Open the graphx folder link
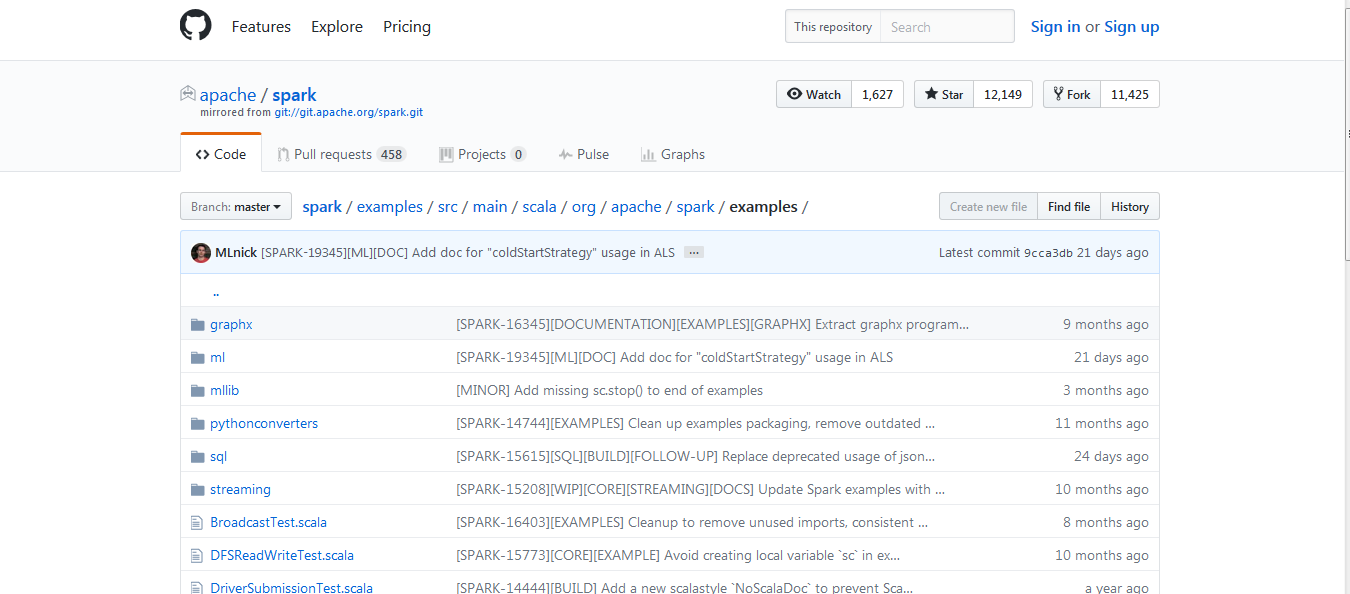The width and height of the screenshot is (1350, 594). 231,324
